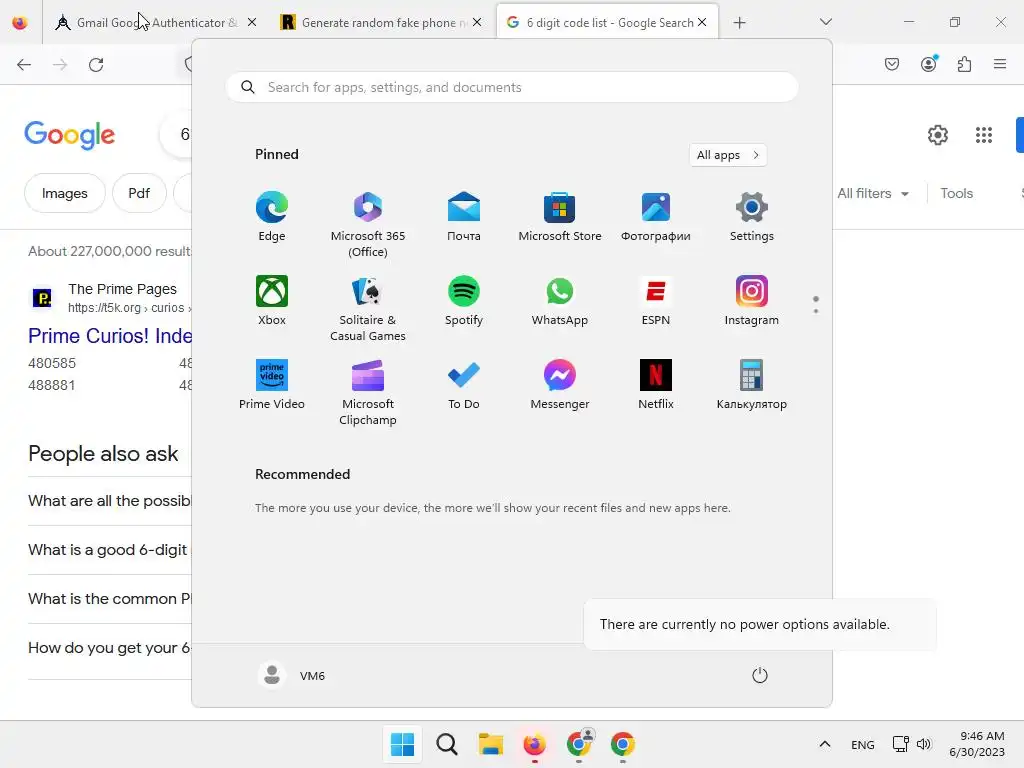Open Google quick settings gear
Image resolution: width=1024 pixels, height=768 pixels.
point(938,135)
